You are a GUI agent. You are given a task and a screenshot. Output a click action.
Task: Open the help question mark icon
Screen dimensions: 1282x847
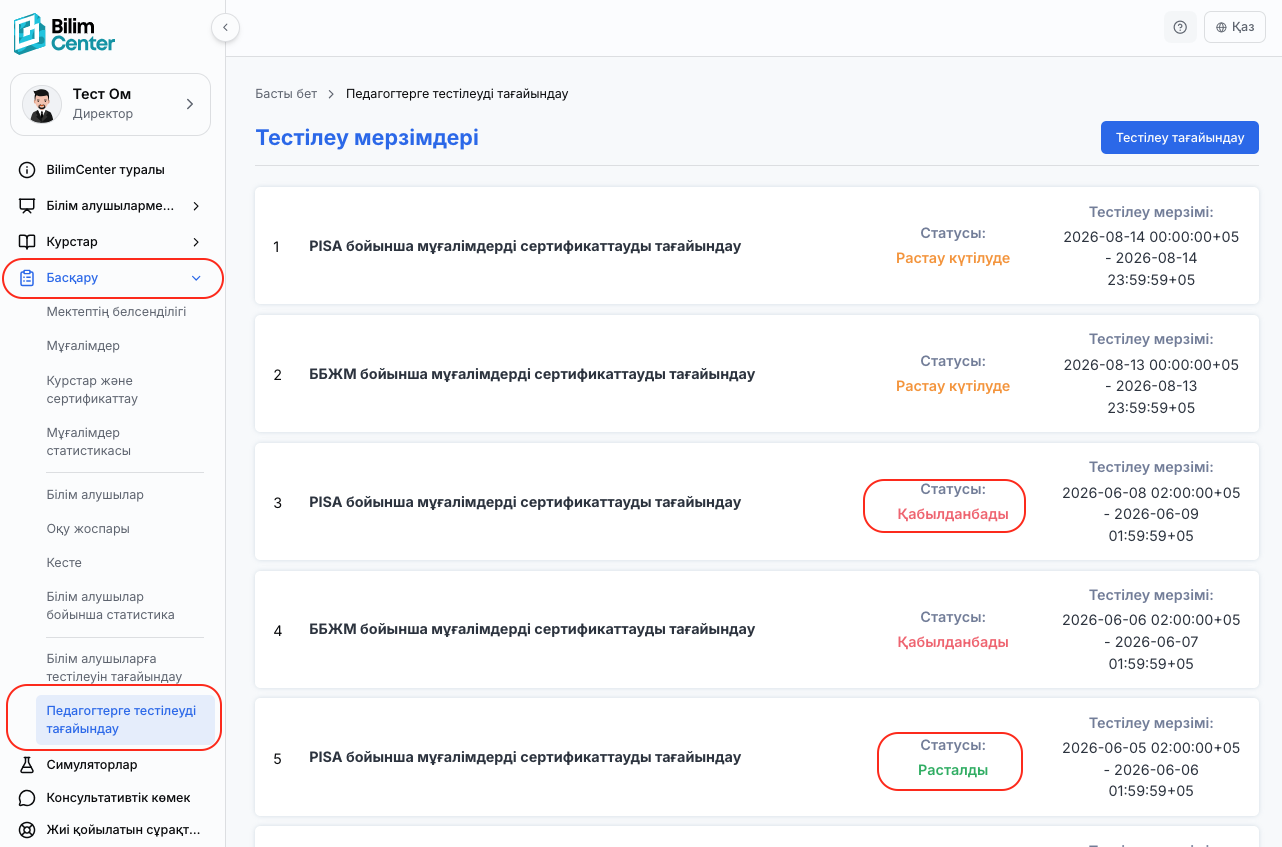point(1180,28)
